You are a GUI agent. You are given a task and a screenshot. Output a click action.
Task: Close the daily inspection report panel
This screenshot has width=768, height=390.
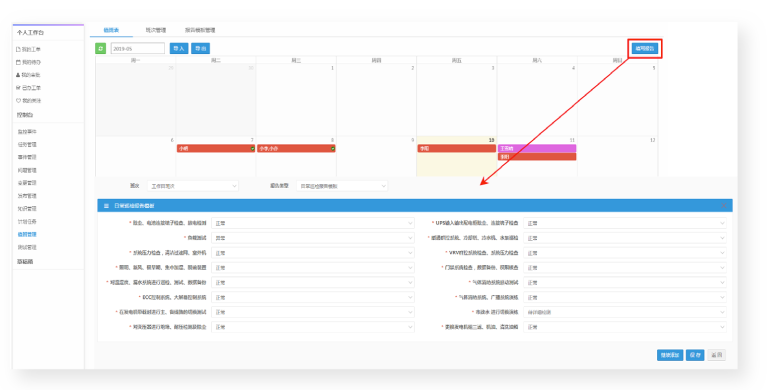coord(723,206)
